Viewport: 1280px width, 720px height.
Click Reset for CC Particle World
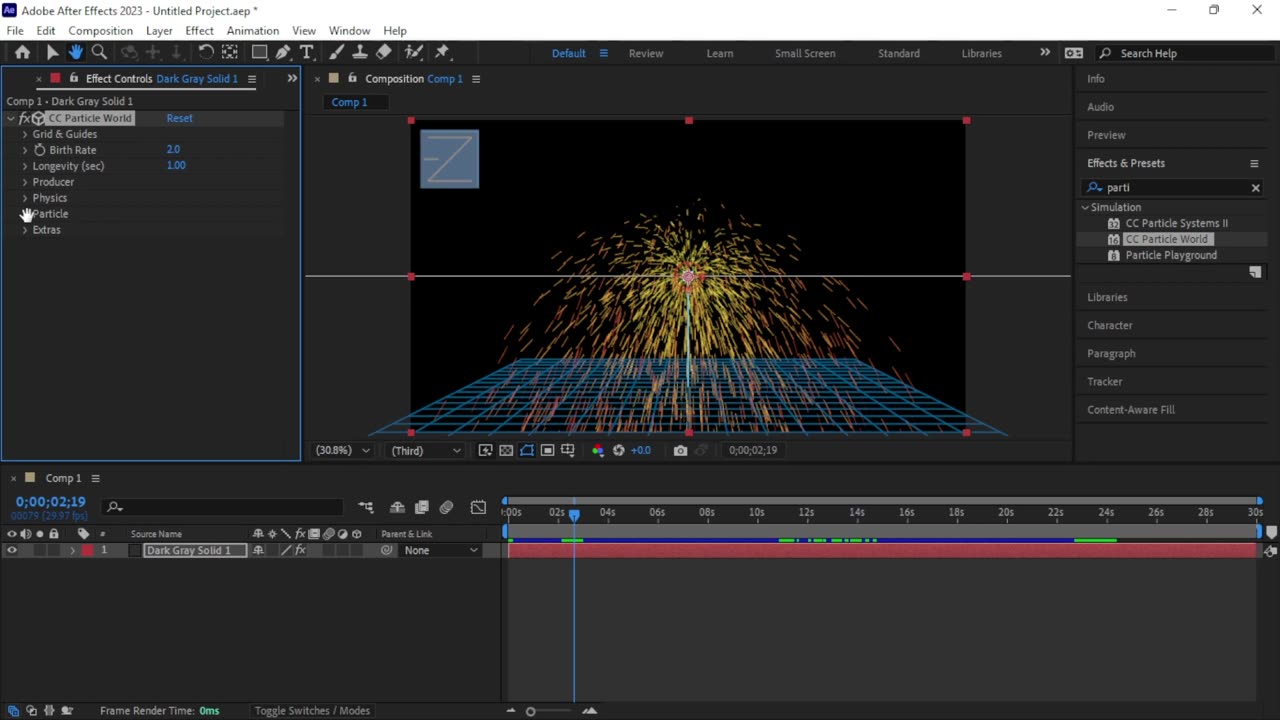[180, 118]
